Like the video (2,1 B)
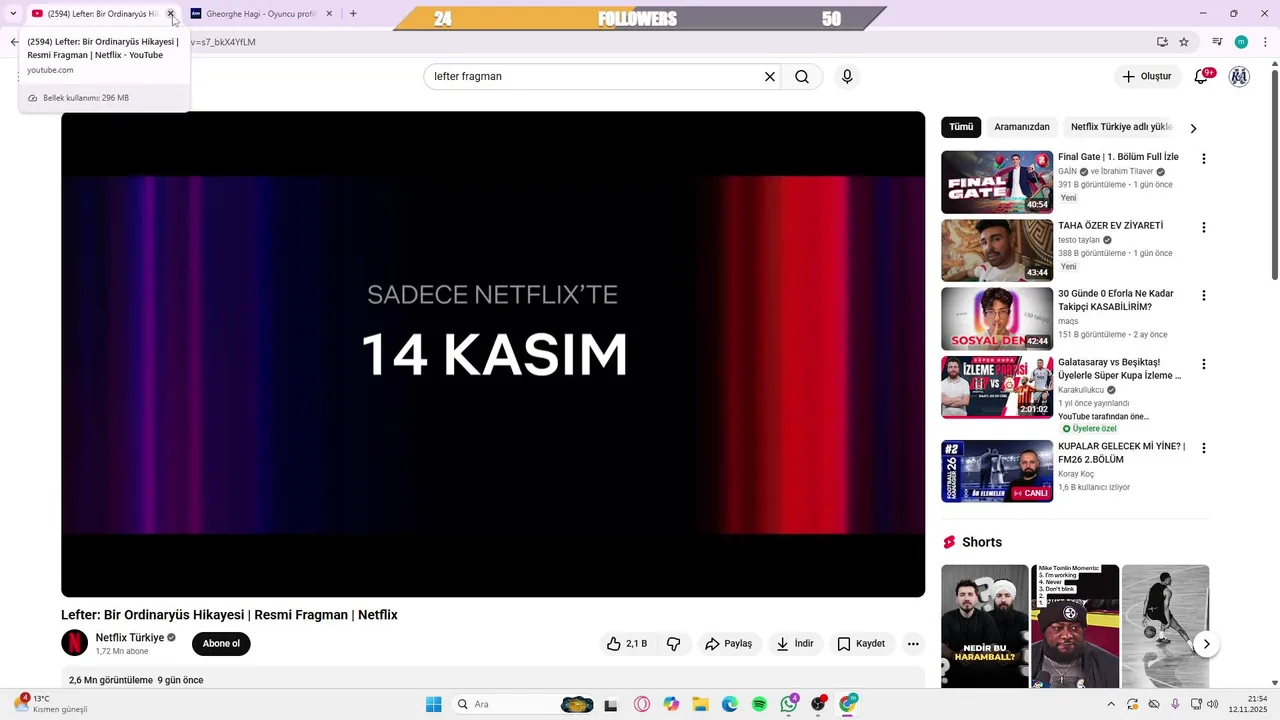Image resolution: width=1280 pixels, height=720 pixels. tap(627, 644)
